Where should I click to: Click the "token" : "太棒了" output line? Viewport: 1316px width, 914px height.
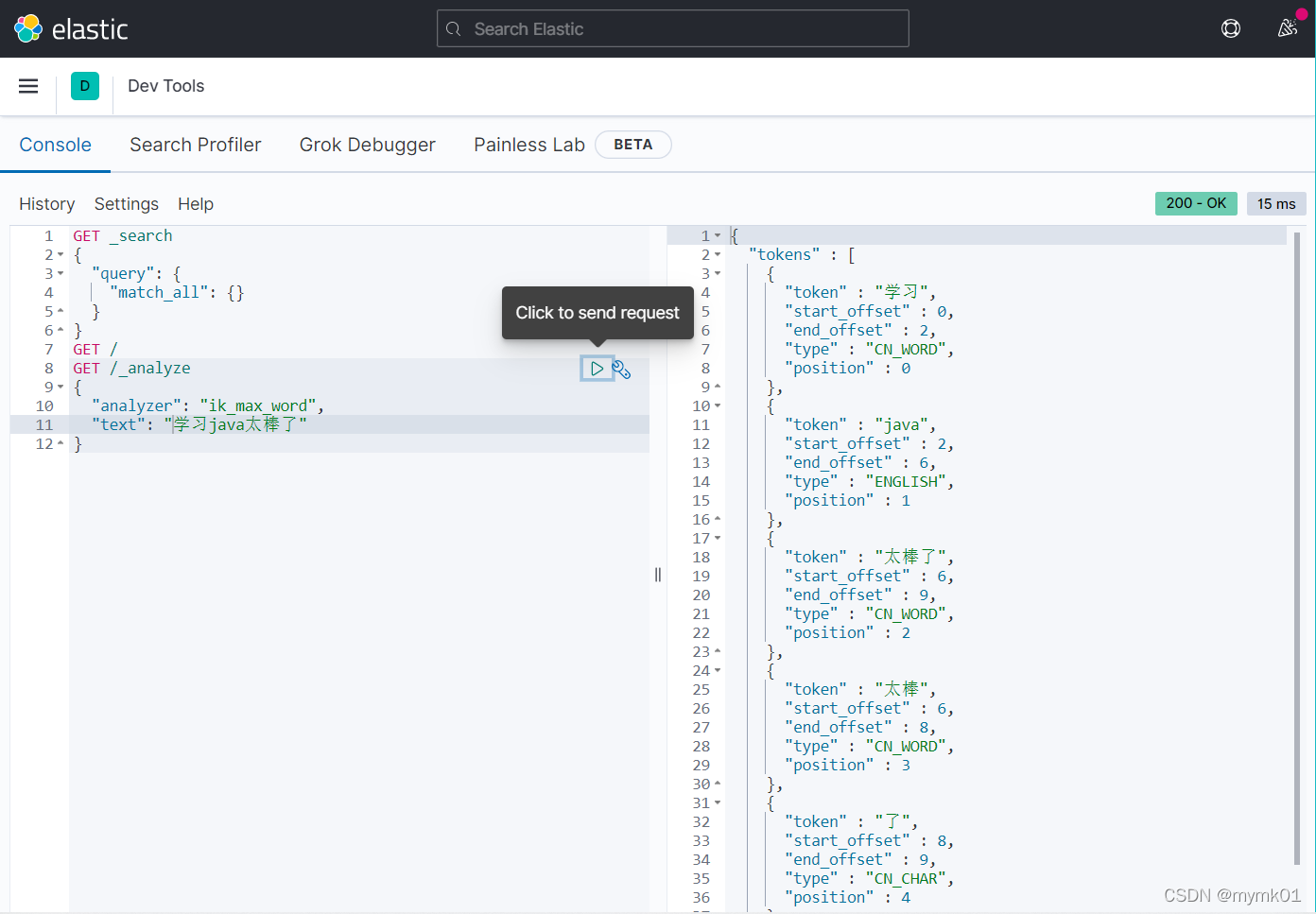(x=869, y=558)
